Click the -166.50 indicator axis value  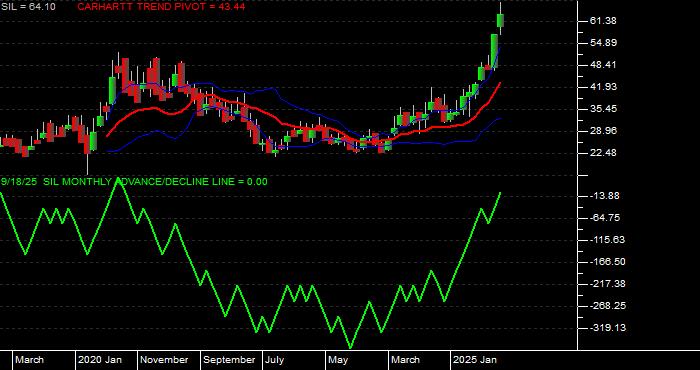(607, 262)
